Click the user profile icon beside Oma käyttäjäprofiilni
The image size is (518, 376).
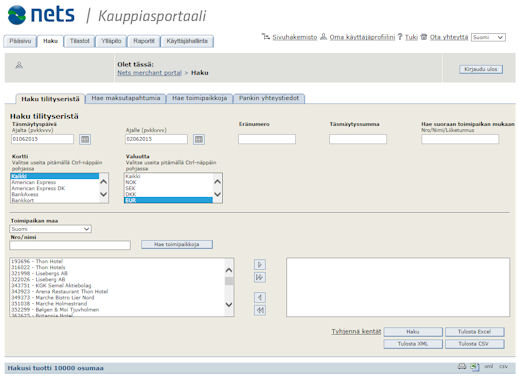[323, 37]
